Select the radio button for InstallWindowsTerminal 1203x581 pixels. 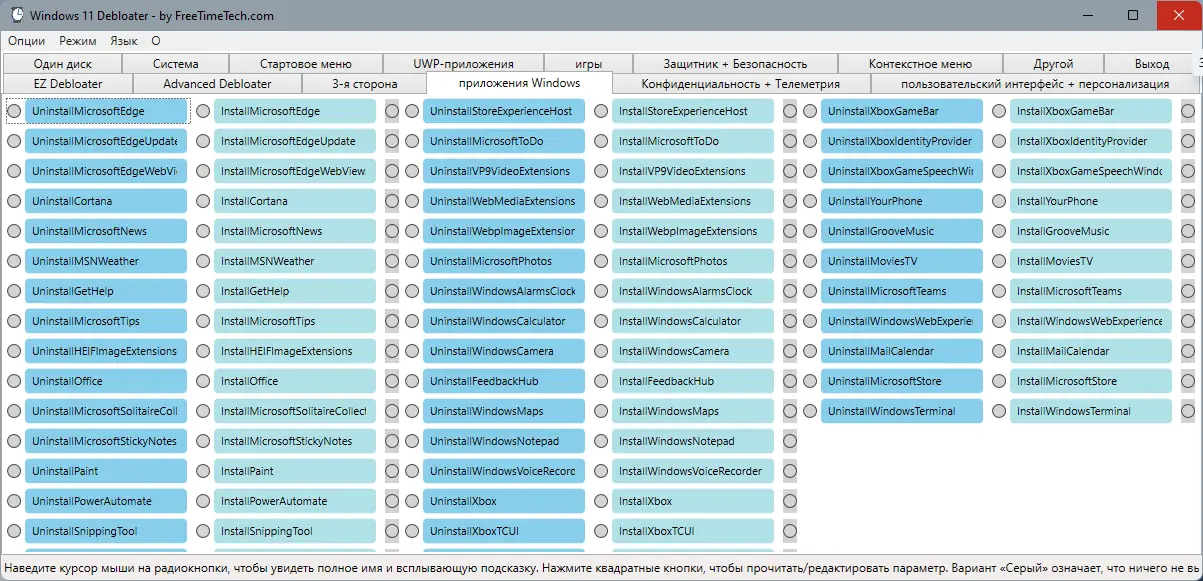(999, 411)
